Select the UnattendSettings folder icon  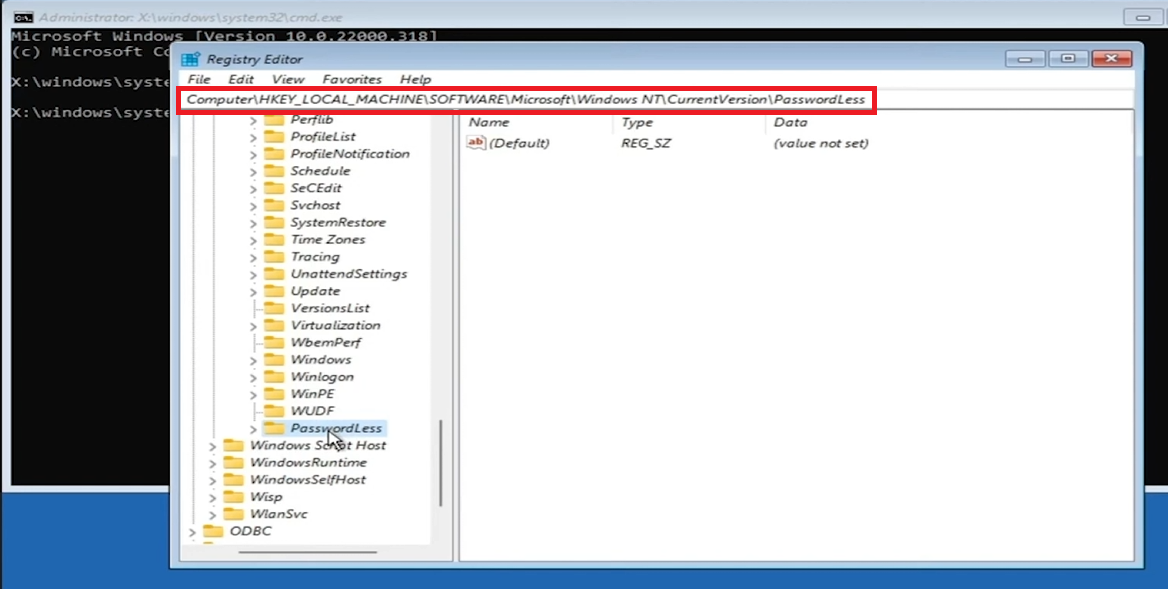pyautogui.click(x=275, y=274)
